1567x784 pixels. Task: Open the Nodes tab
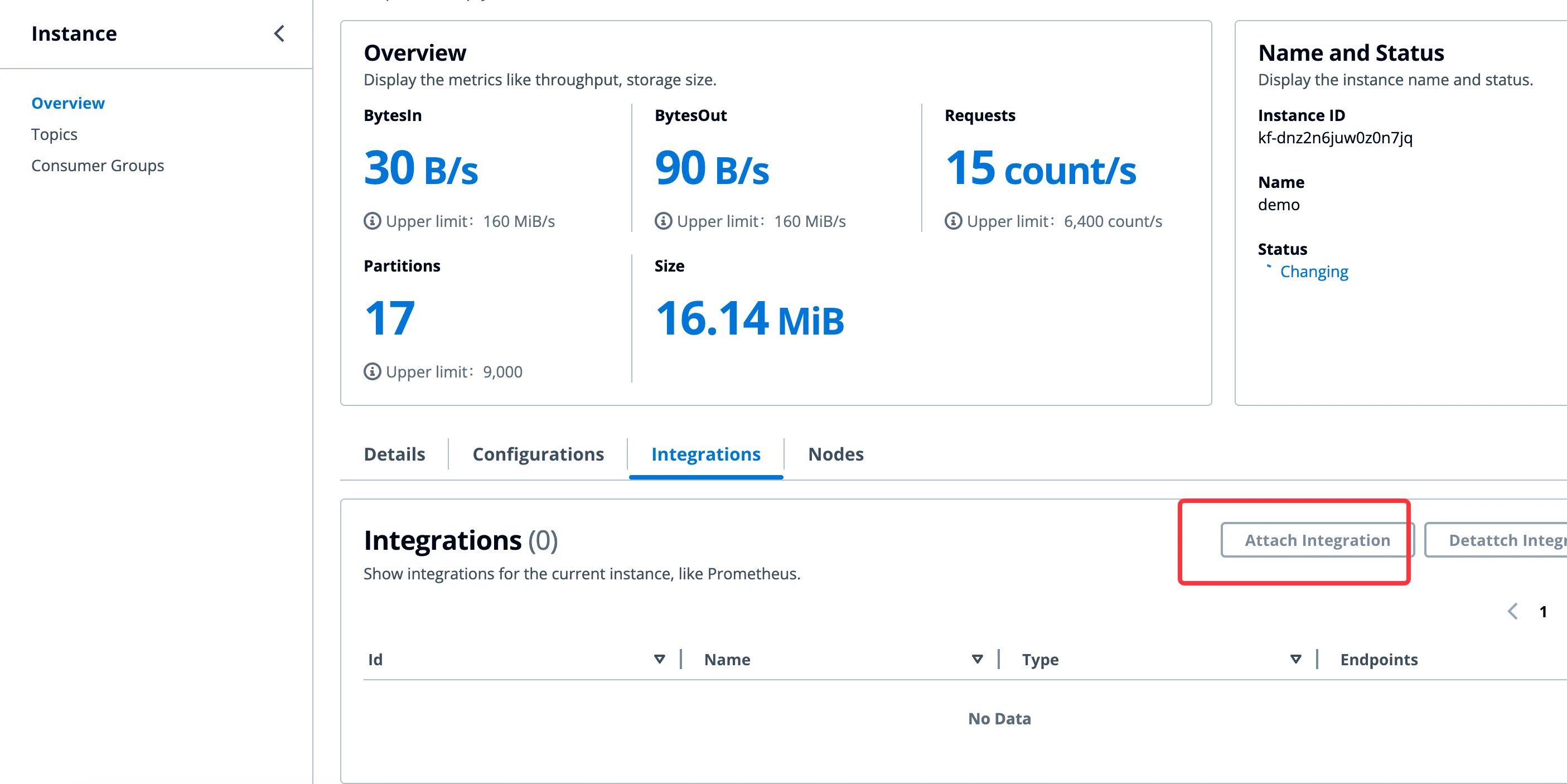coord(836,454)
